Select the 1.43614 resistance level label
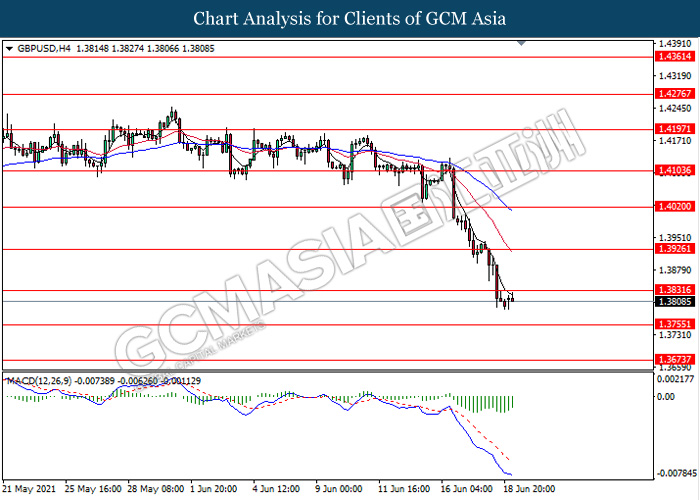Viewport: 700px width, 500px height. point(675,56)
